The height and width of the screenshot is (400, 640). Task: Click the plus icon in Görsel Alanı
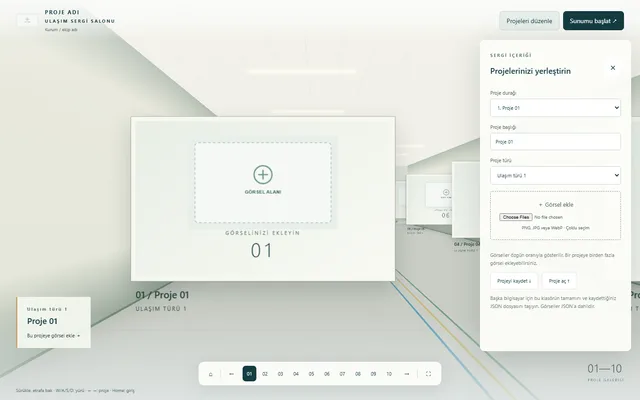coord(263,175)
